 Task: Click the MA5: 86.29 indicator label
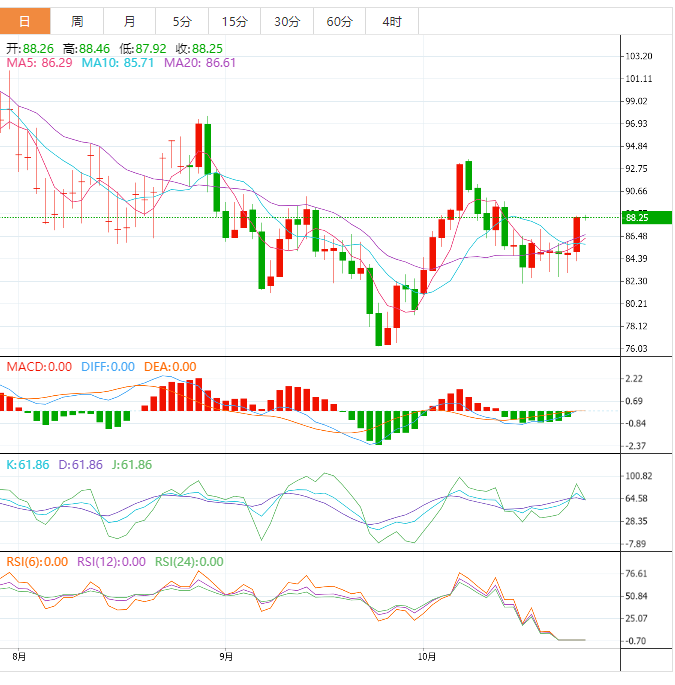pyautogui.click(x=39, y=63)
